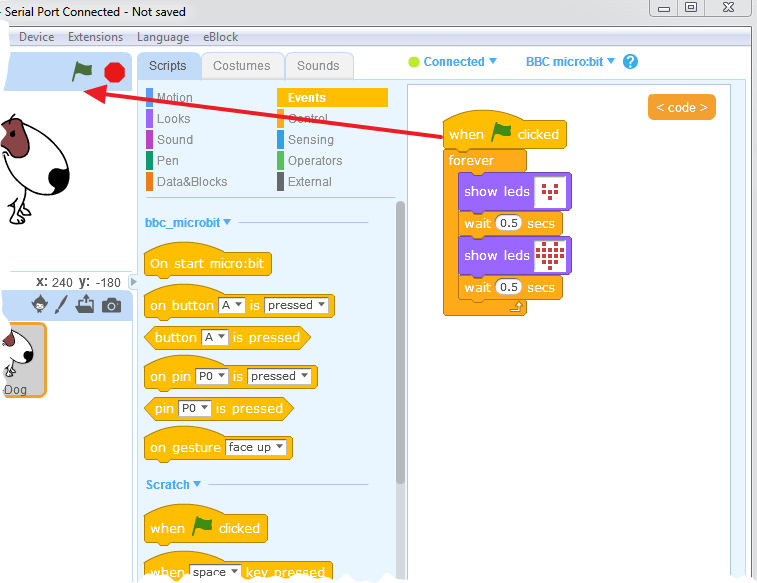This screenshot has height=583, width=757.
Task: Click small heart LED pattern image
Action: click(x=550, y=192)
